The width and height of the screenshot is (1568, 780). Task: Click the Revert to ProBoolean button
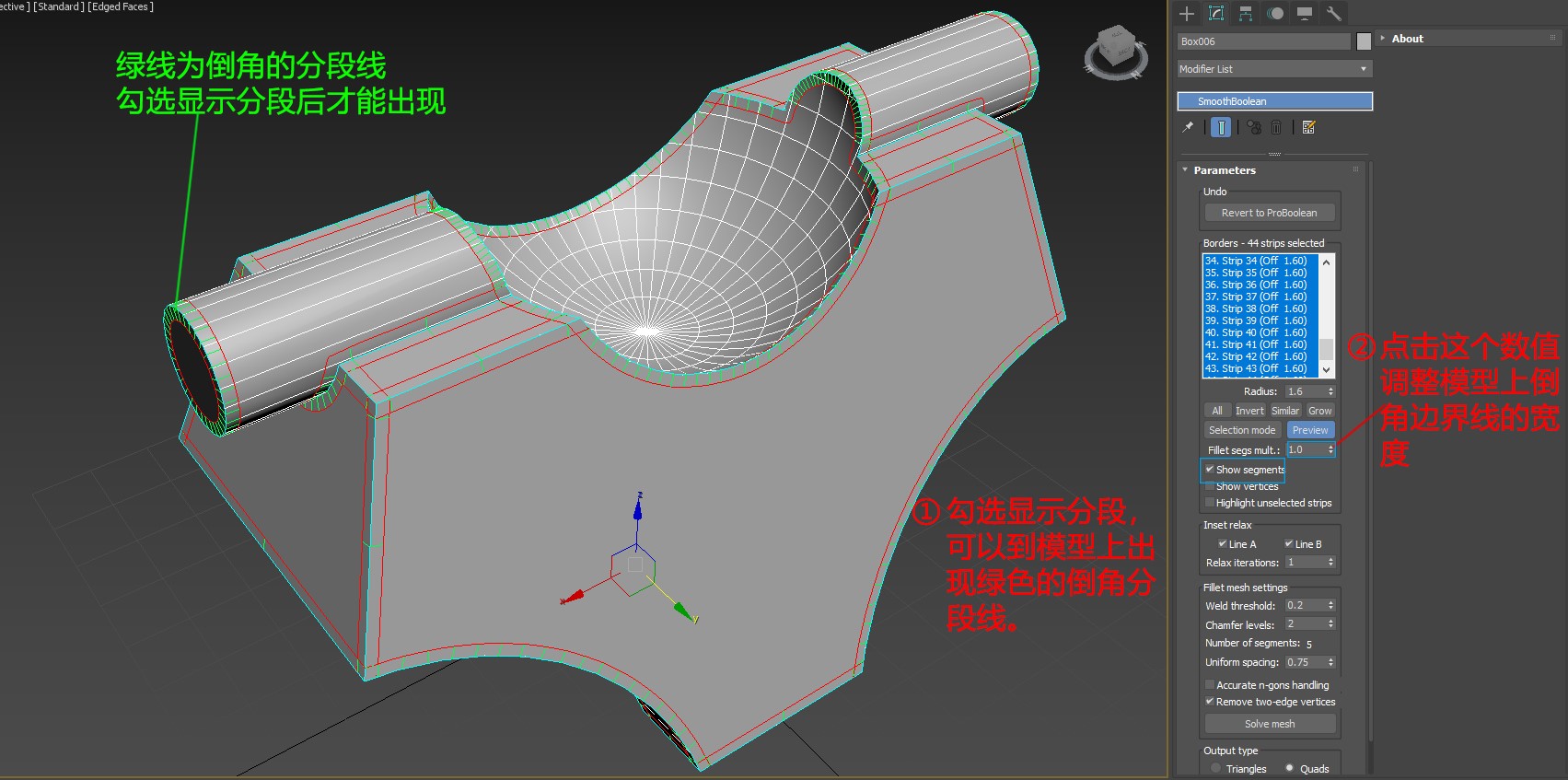pos(1269,213)
